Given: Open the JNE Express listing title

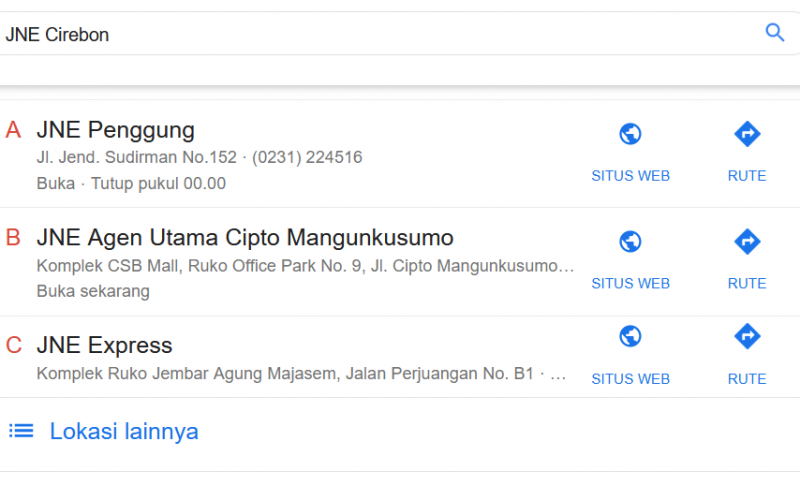Looking at the screenshot, I should [x=105, y=345].
